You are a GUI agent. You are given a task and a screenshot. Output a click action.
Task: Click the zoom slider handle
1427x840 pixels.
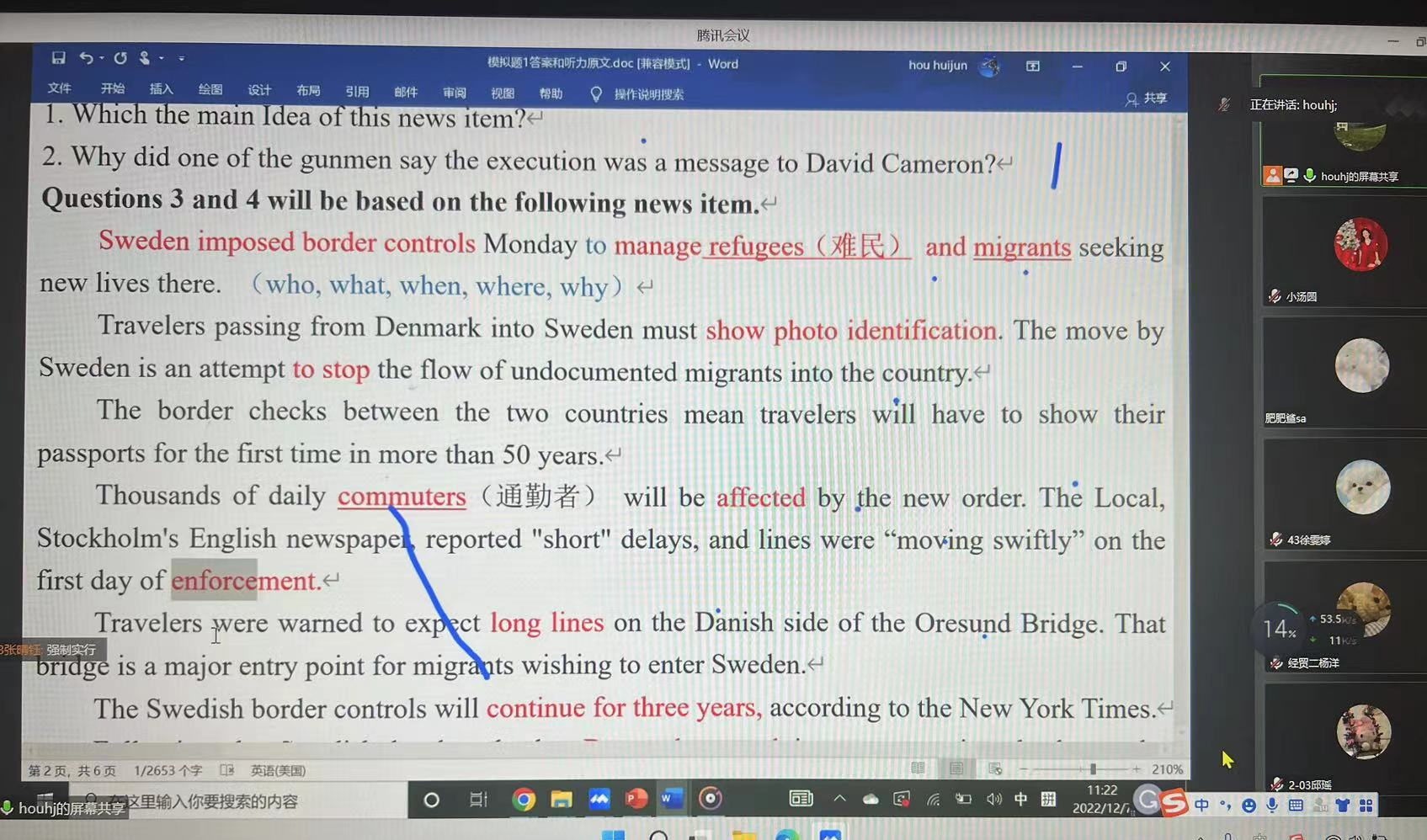point(1093,768)
